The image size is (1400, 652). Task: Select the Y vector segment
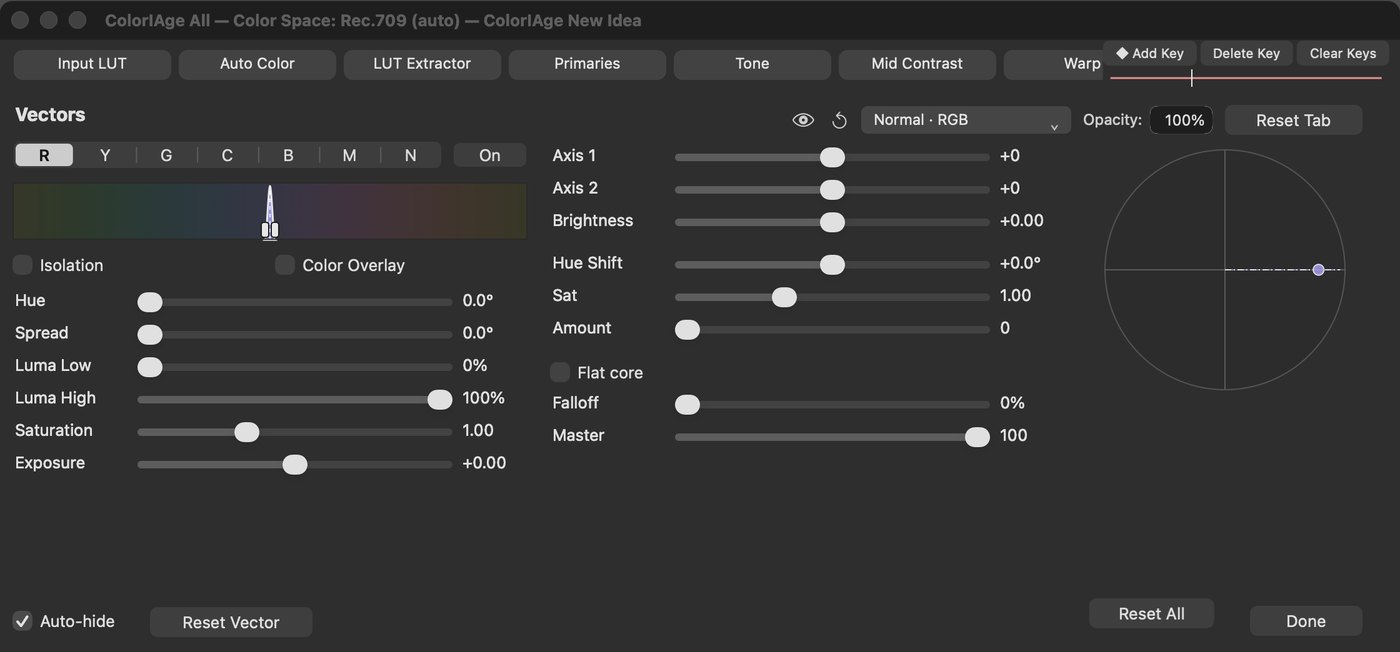[x=105, y=155]
